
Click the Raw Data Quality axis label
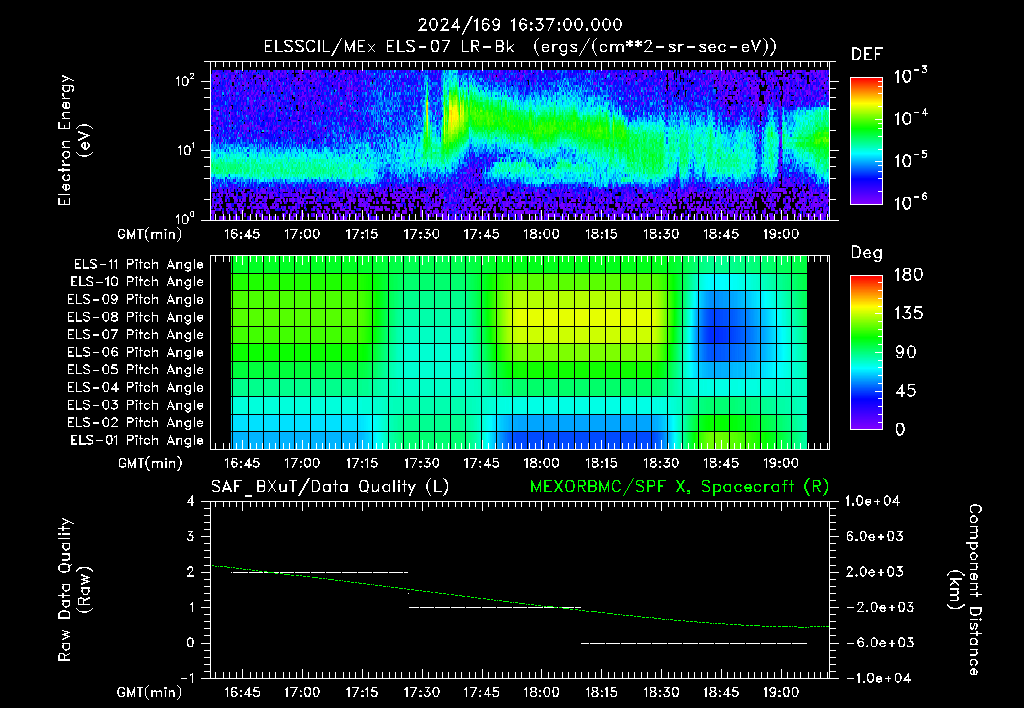coord(74,590)
